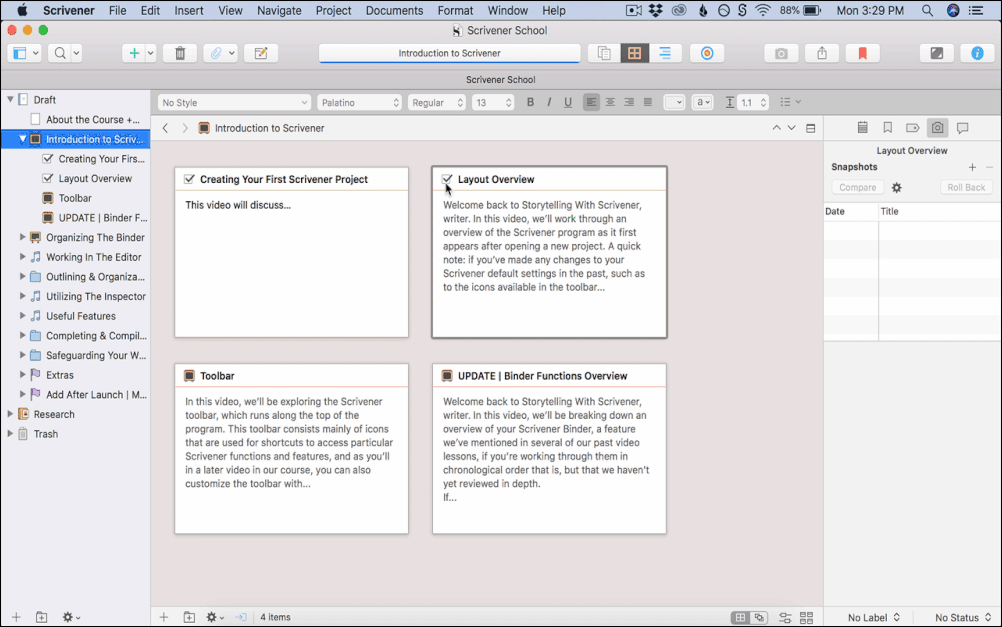Toggle the Layout Overview card checkbox
1002x627 pixels.
447,179
